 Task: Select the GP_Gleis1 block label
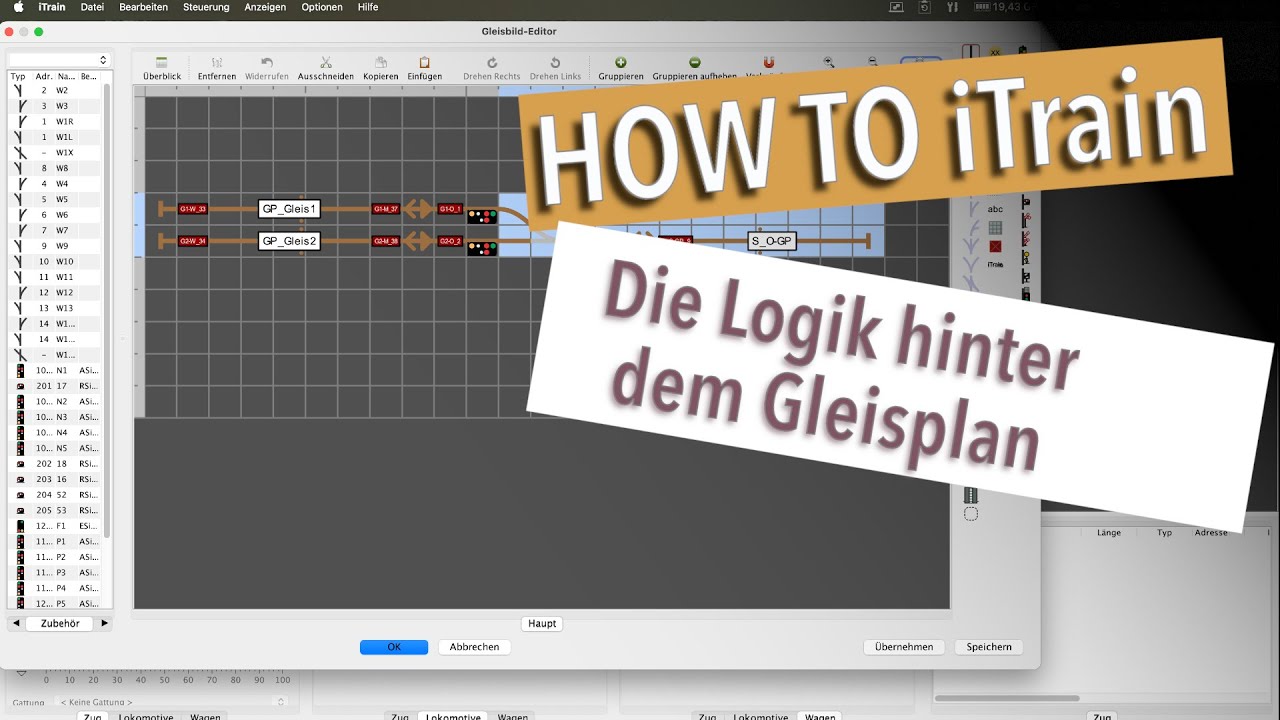[x=289, y=209]
